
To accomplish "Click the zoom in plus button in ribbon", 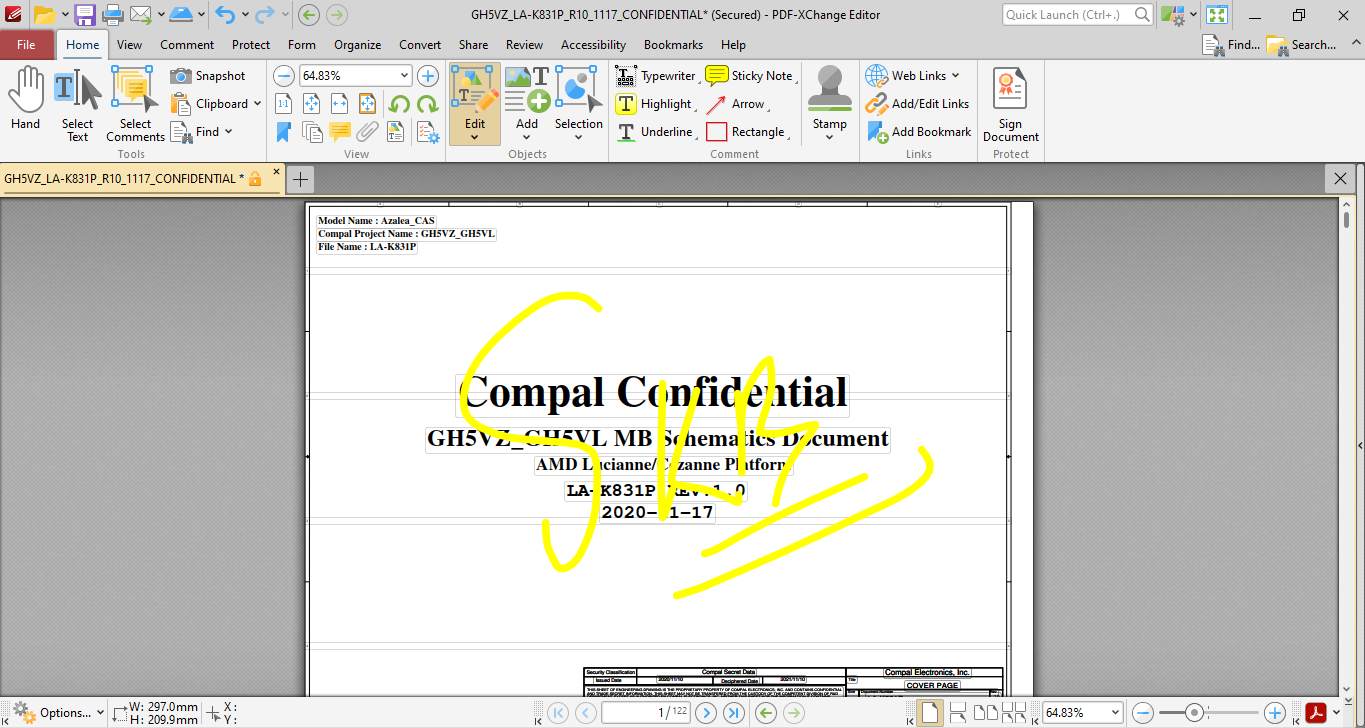I will [428, 76].
